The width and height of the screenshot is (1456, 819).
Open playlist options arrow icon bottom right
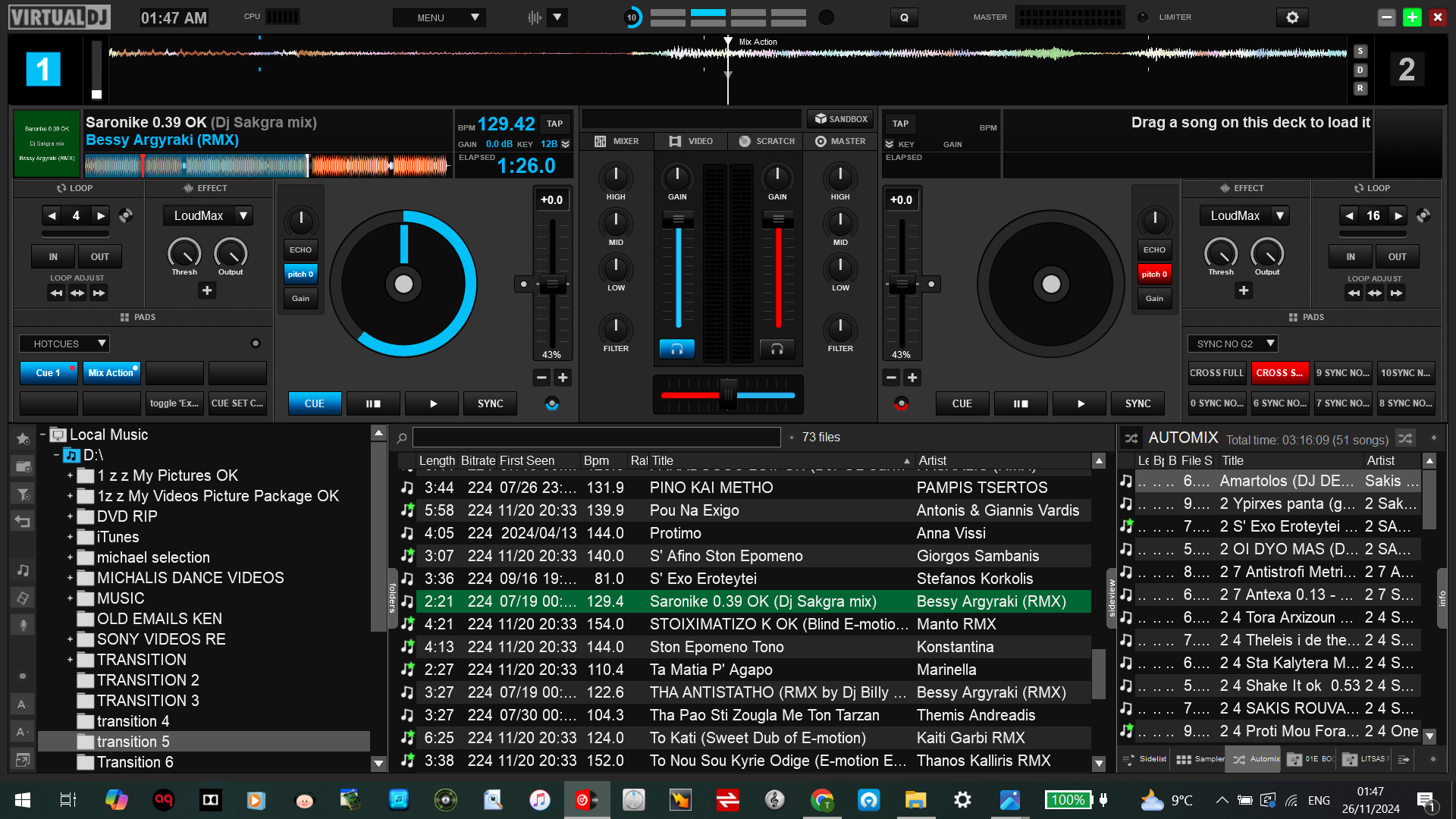tap(1404, 759)
